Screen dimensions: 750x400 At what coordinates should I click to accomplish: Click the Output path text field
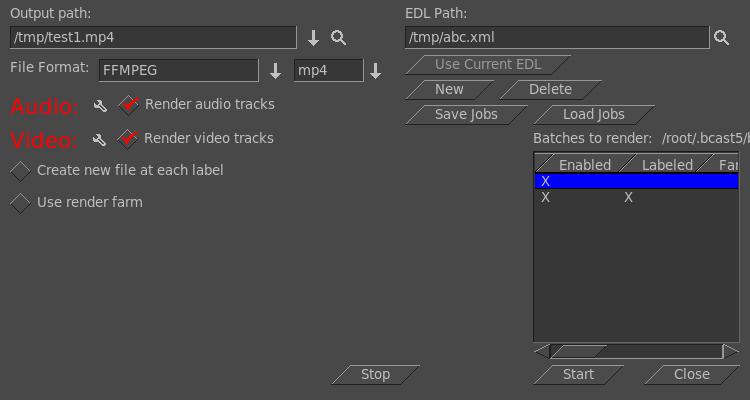[x=153, y=38]
